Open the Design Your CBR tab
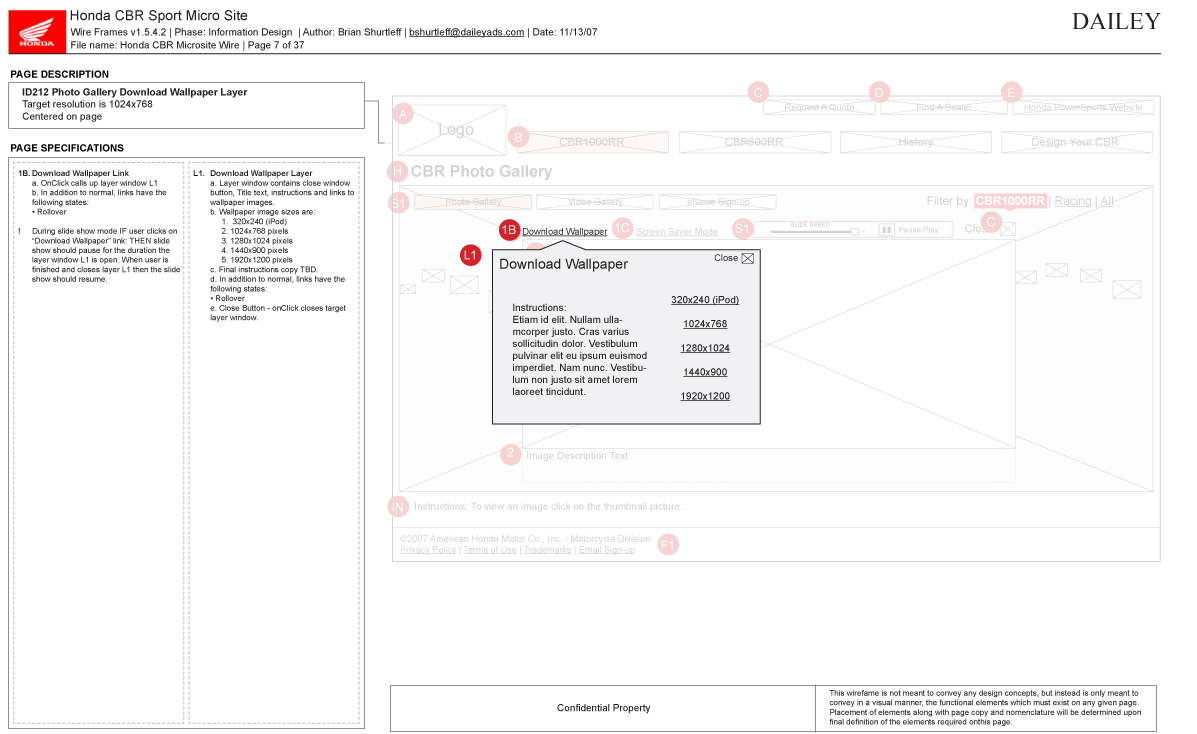Viewport: 1197px width, 734px height. (1074, 142)
